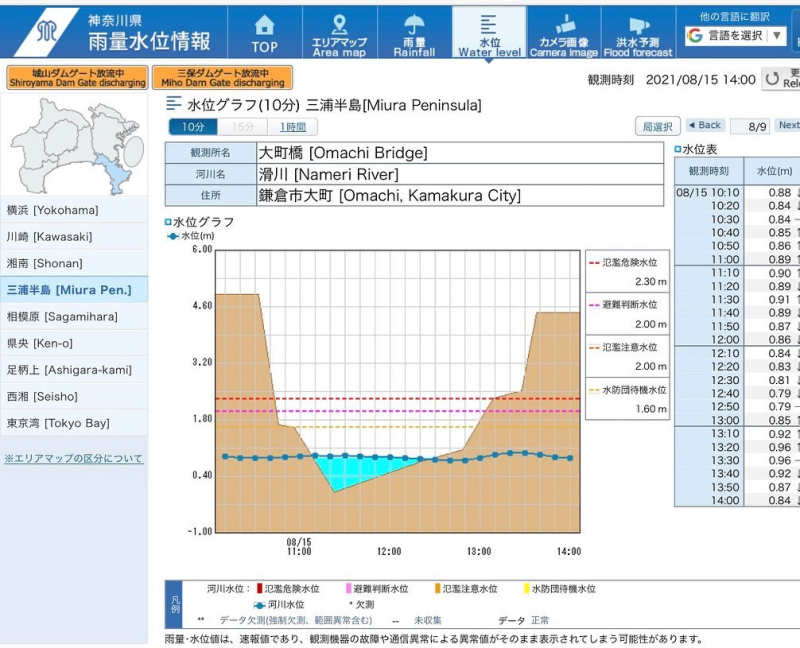Select the Rainfall umbrella icon
Image resolution: width=800 pixels, height=648 pixels.
click(414, 26)
